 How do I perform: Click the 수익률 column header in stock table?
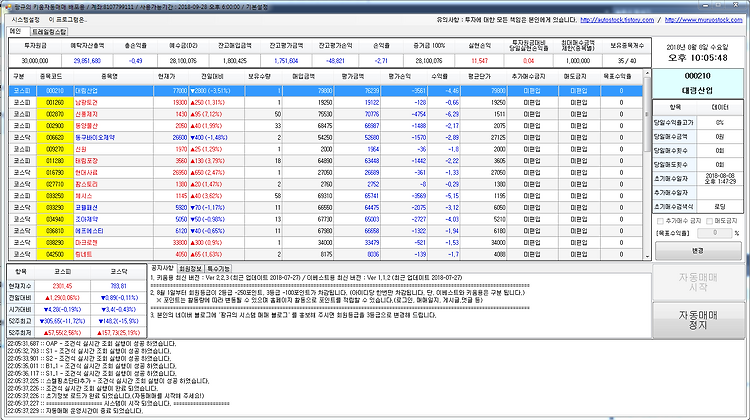[440, 77]
